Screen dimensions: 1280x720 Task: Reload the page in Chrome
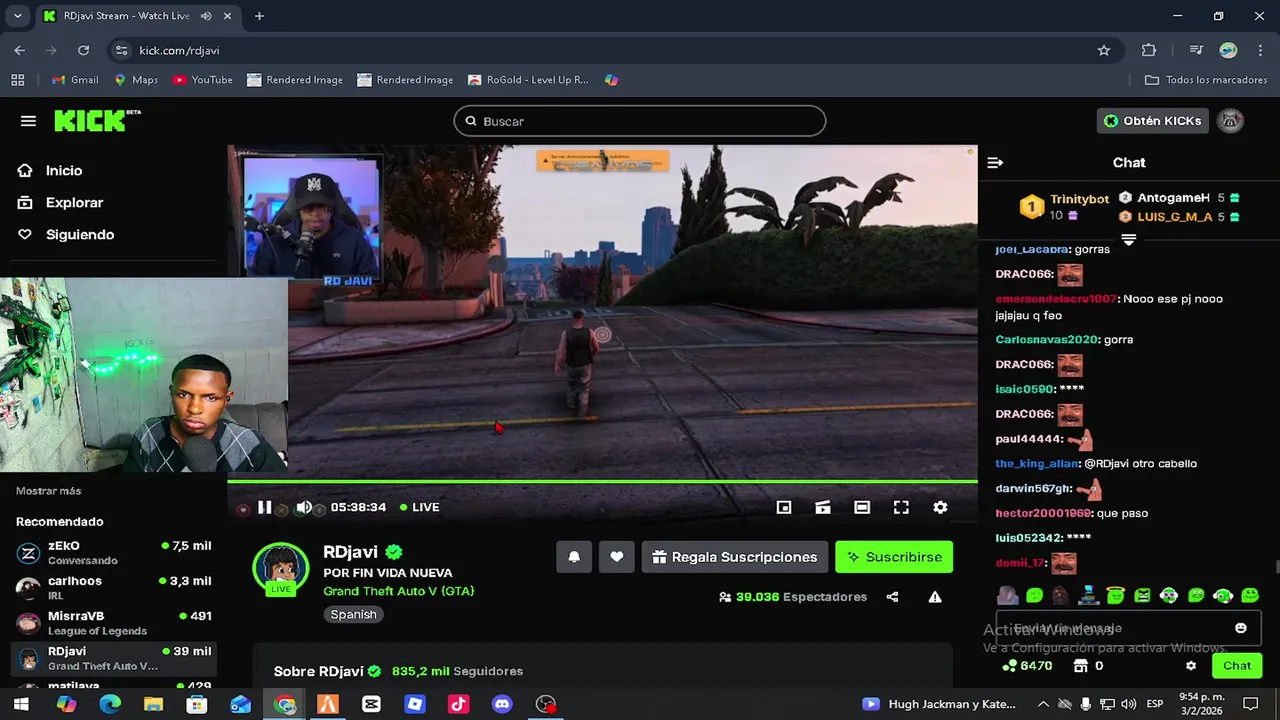(x=83, y=50)
